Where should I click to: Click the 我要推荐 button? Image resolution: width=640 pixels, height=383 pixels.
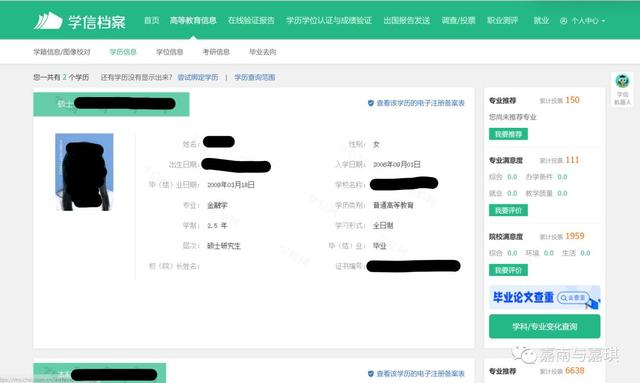(508, 134)
